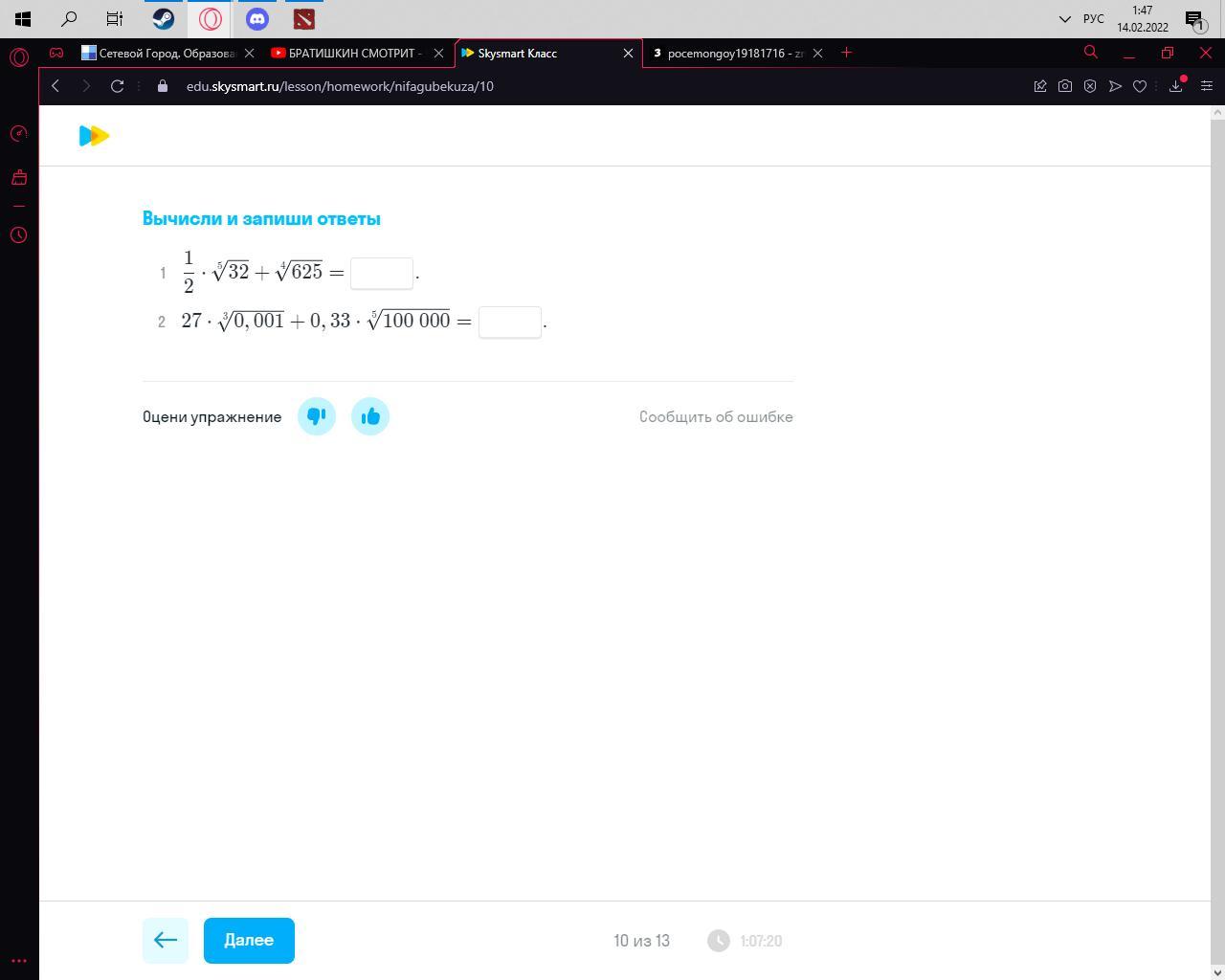Image resolution: width=1225 pixels, height=980 pixels.
Task: Go to previous exercise with the arrow button
Action: [x=166, y=941]
